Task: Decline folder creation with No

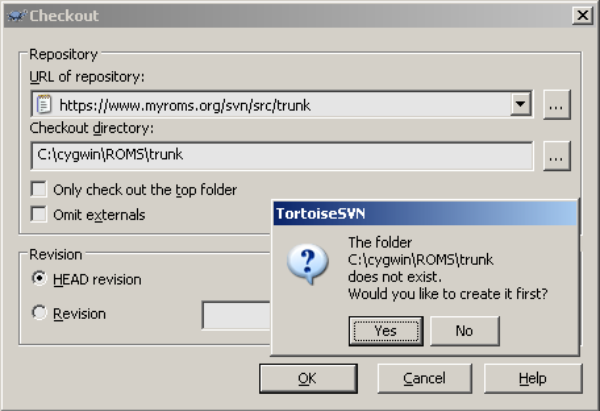Action: click(x=465, y=331)
